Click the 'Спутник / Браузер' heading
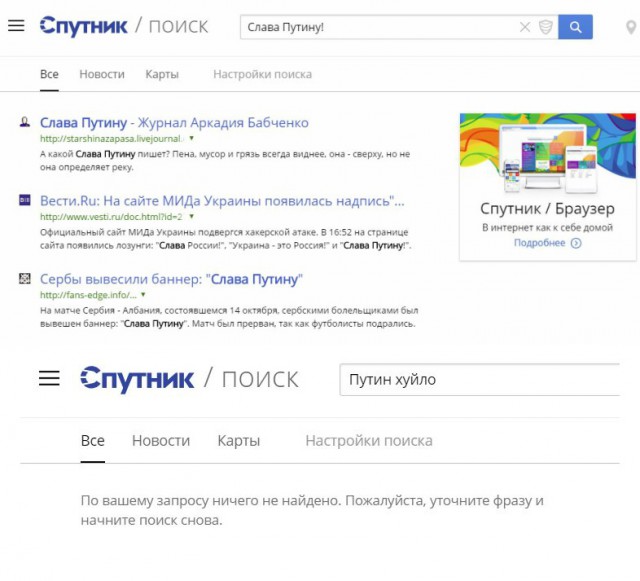 click(547, 209)
